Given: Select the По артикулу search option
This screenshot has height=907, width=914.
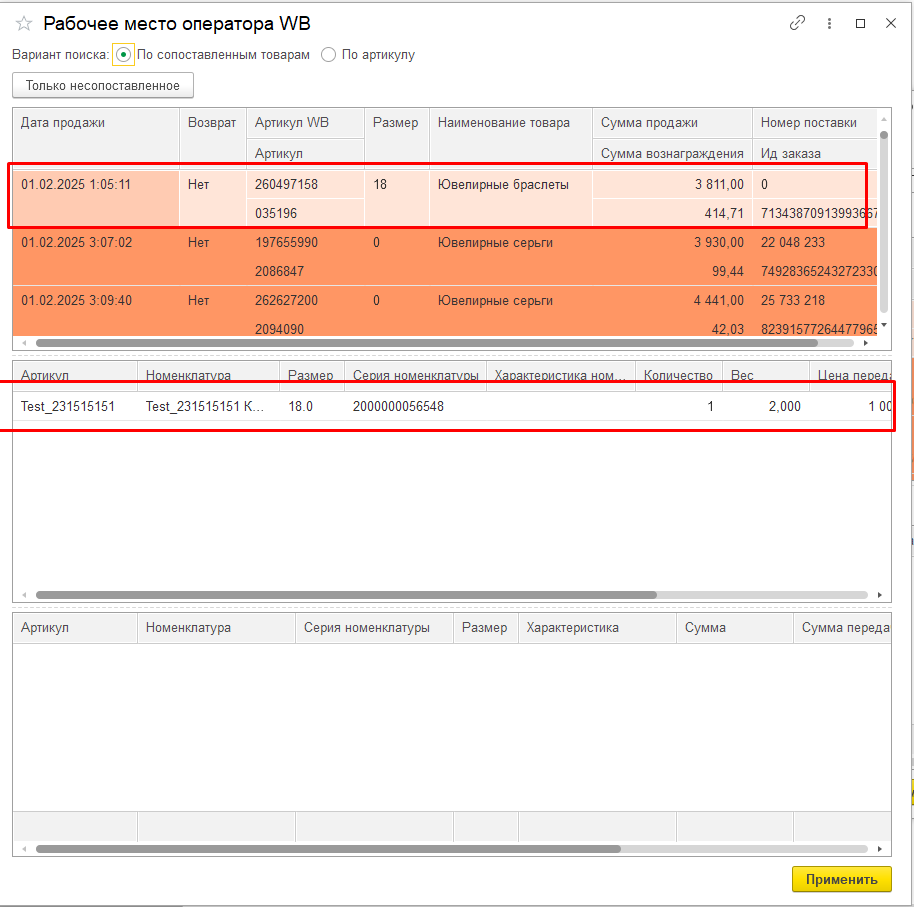Looking at the screenshot, I should pos(329,55).
